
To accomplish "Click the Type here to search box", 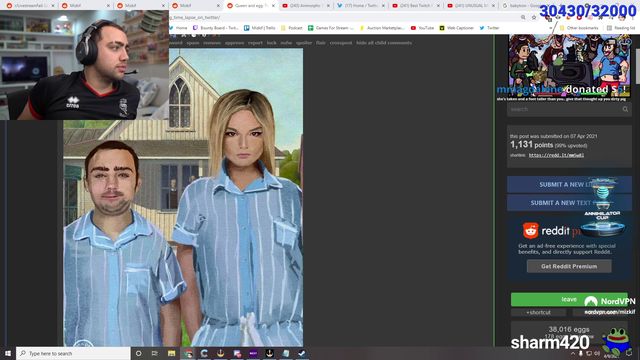I will coord(73,353).
